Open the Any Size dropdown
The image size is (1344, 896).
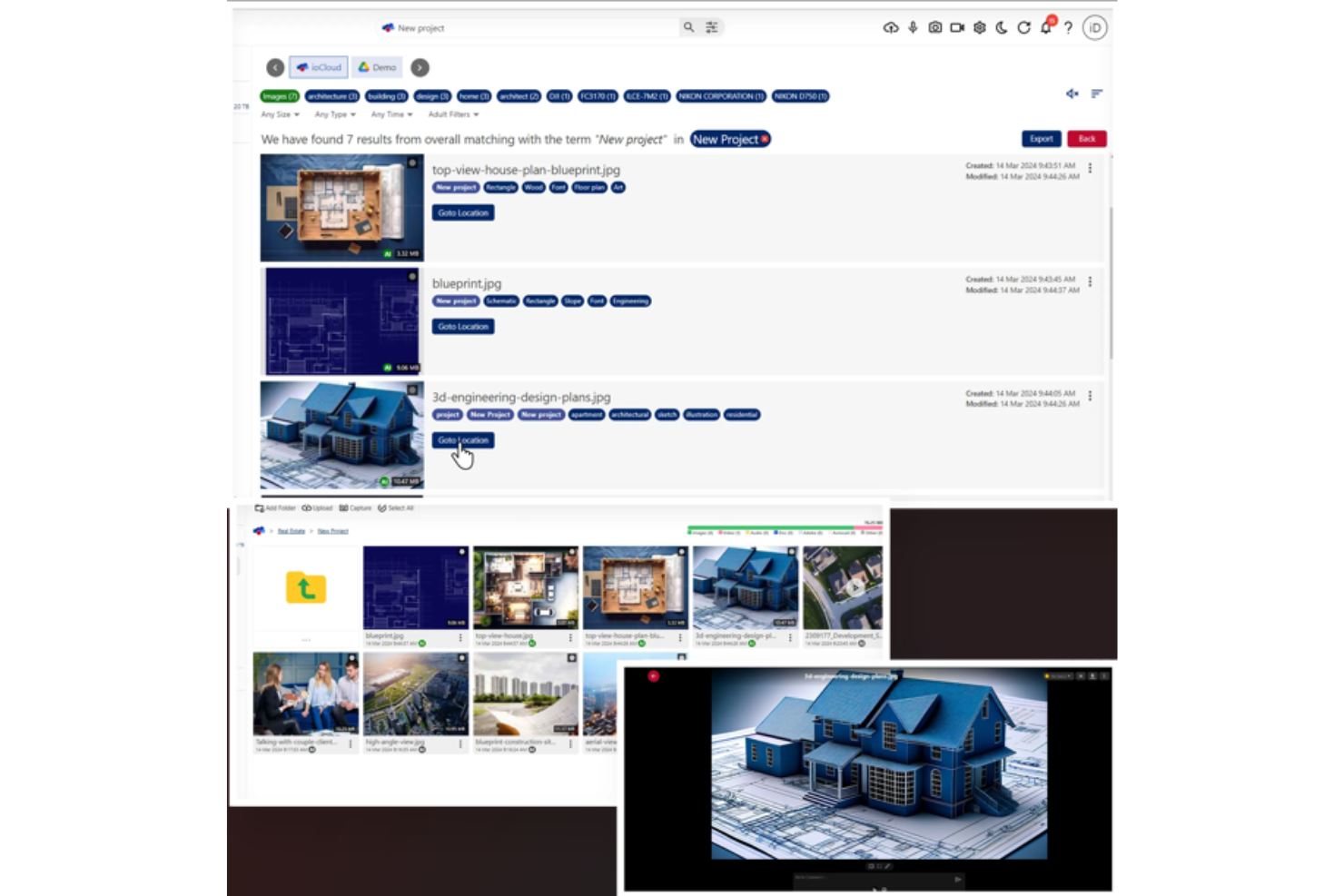tap(280, 114)
